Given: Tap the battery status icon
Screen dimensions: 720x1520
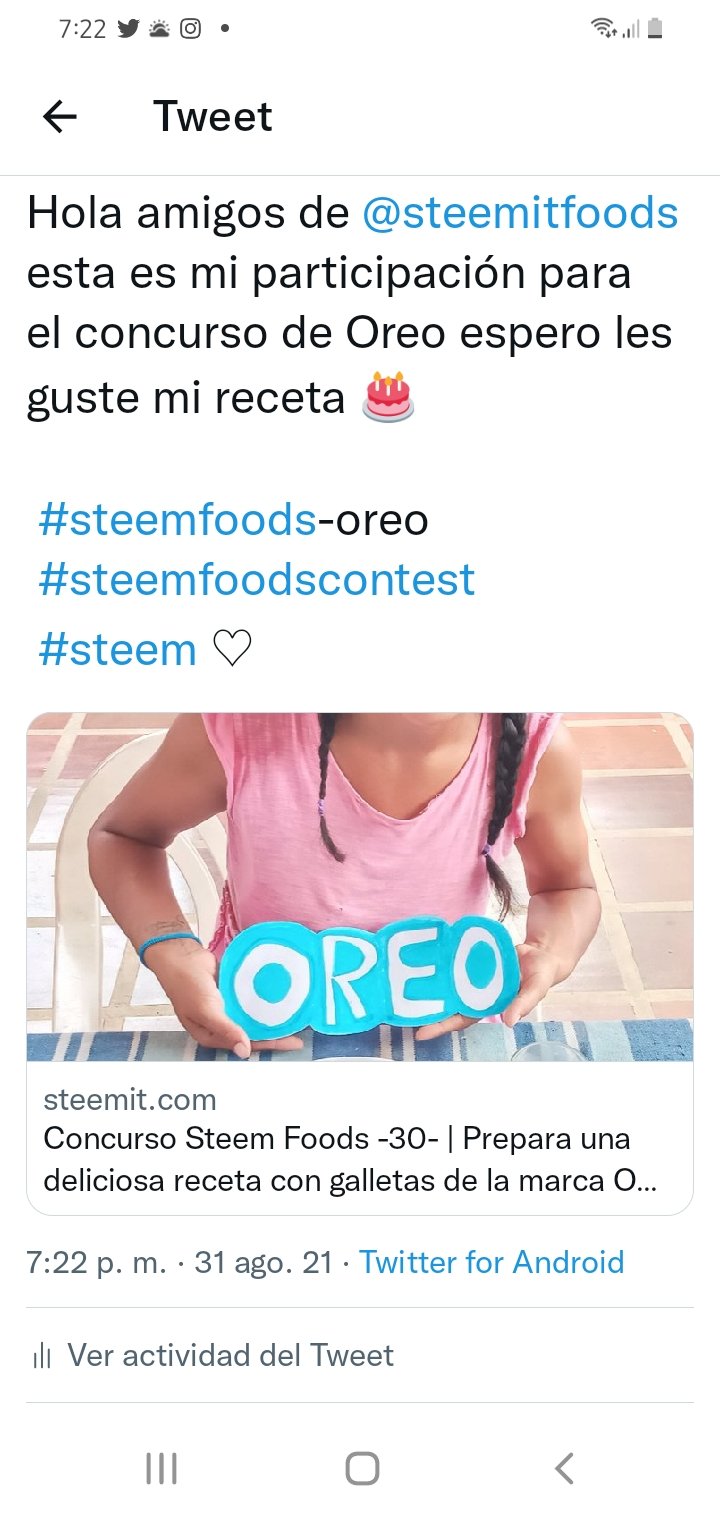Looking at the screenshot, I should pyautogui.click(x=655, y=29).
